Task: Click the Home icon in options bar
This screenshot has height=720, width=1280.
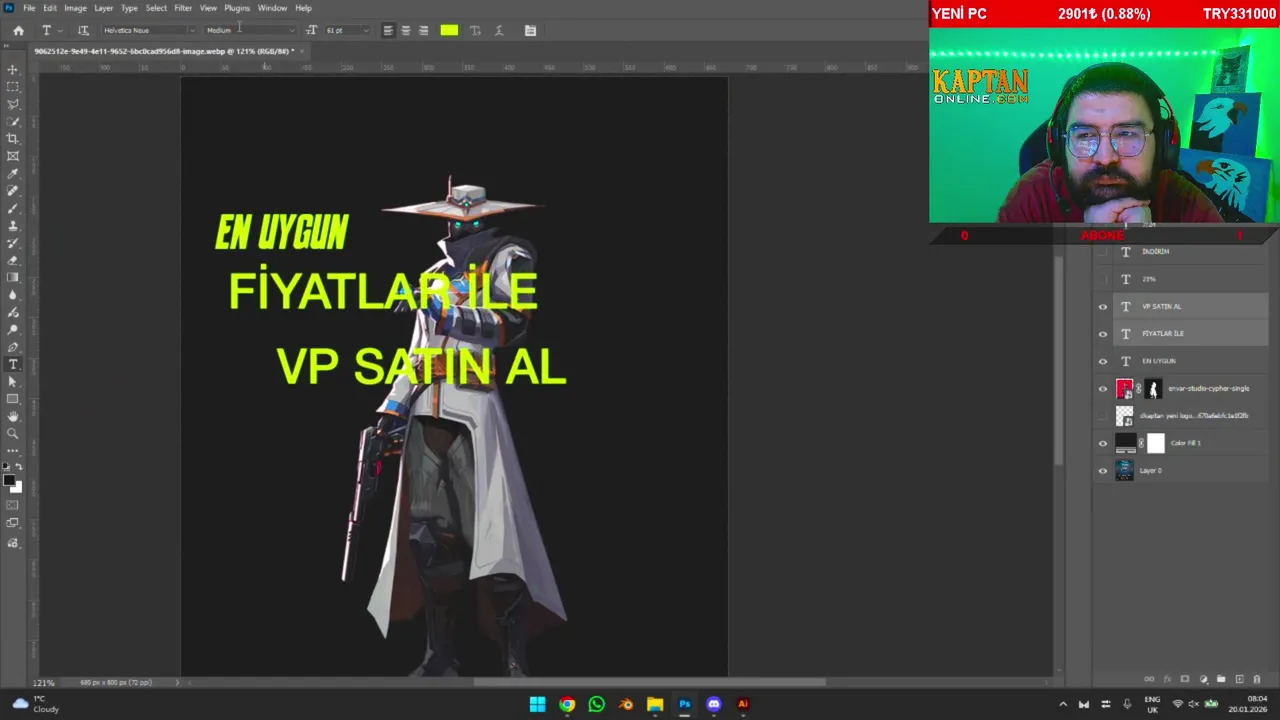Action: (18, 30)
